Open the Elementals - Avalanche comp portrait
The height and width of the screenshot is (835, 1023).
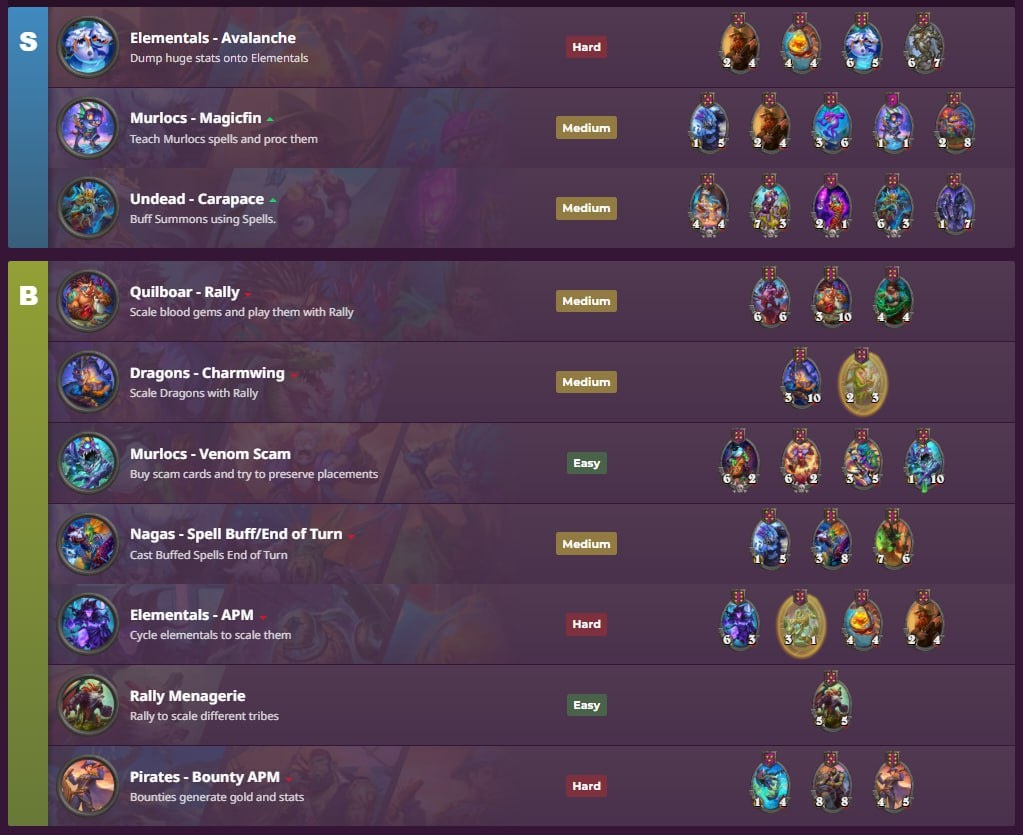(x=87, y=47)
